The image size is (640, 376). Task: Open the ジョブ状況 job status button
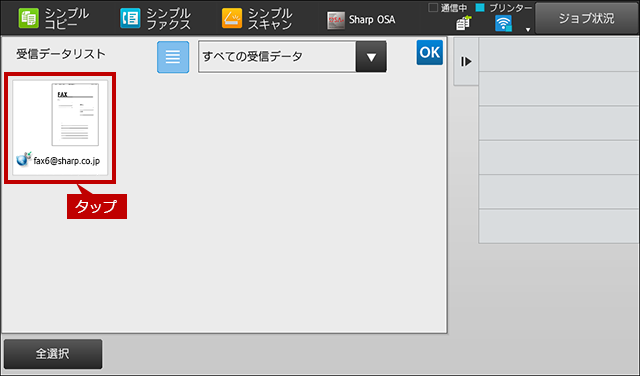coord(587,18)
